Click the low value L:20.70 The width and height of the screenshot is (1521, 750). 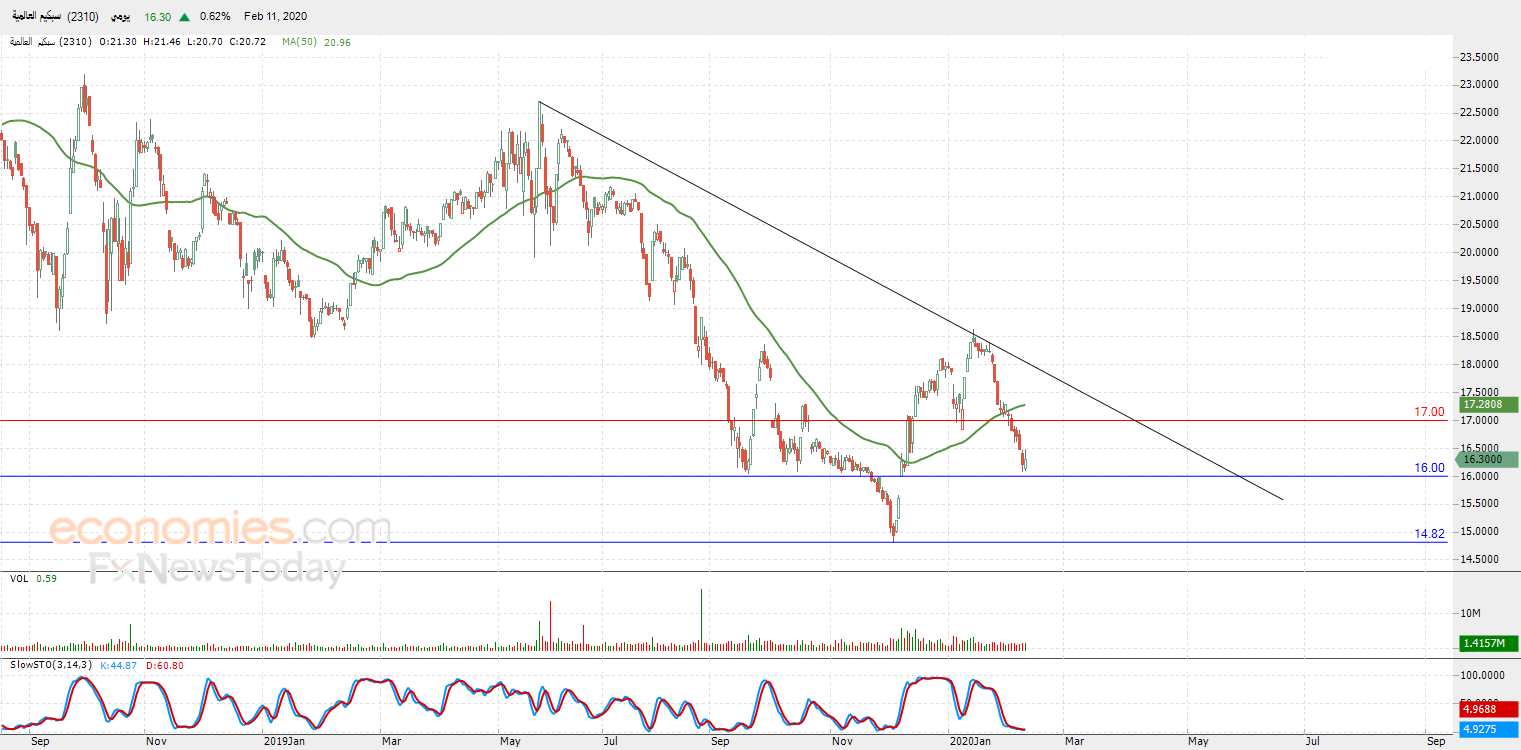click(x=204, y=42)
